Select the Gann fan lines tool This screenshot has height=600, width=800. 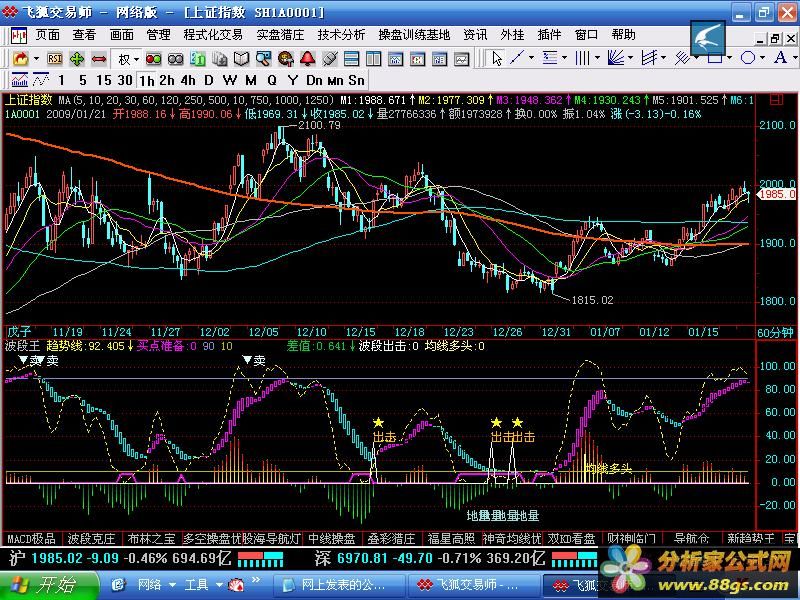point(616,58)
